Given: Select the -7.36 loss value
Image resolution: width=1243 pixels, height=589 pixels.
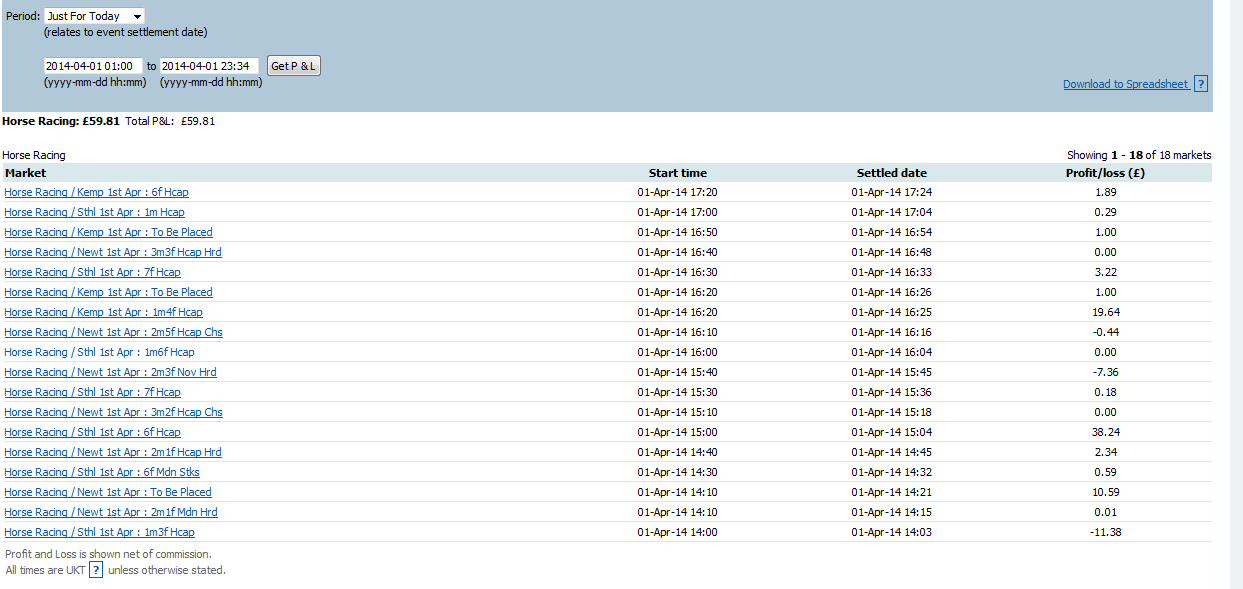Looking at the screenshot, I should tap(1105, 372).
